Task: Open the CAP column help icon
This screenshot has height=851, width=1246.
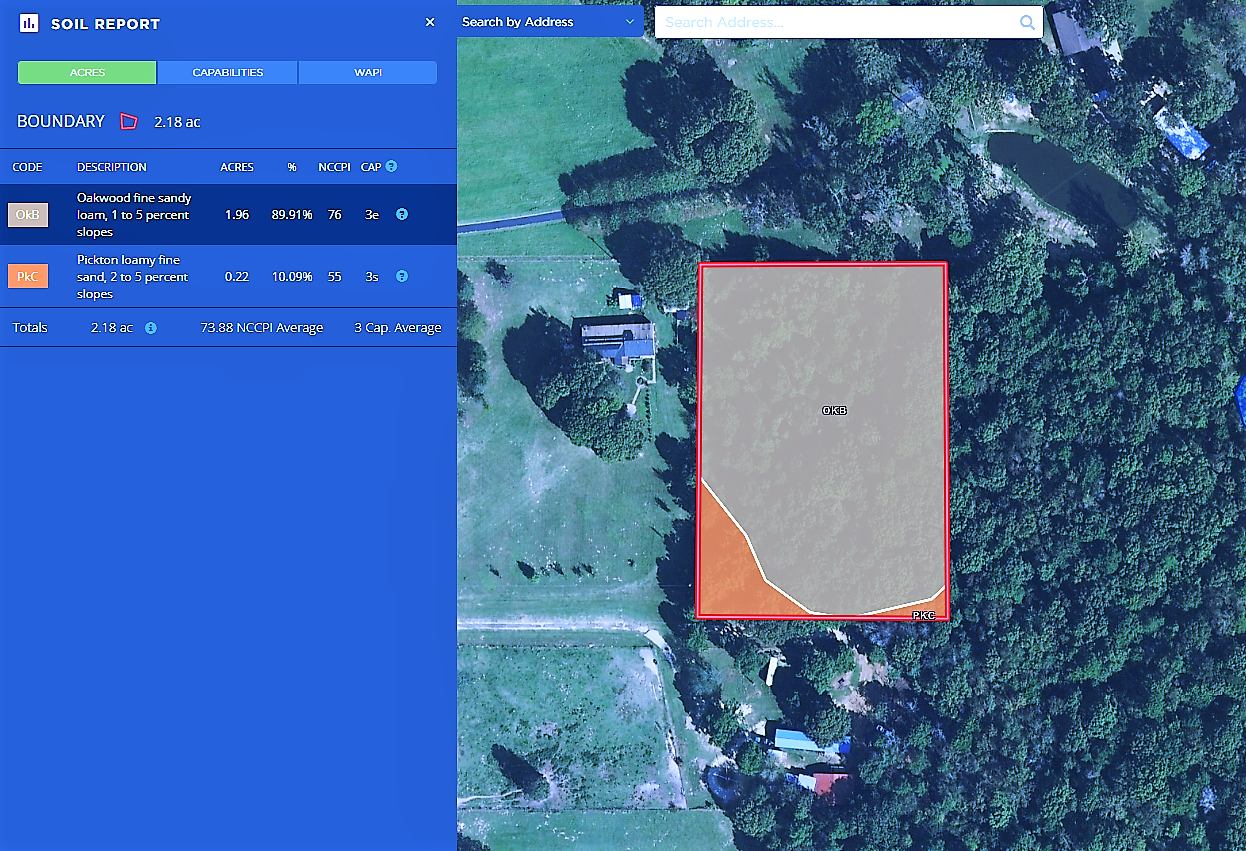Action: coord(391,166)
